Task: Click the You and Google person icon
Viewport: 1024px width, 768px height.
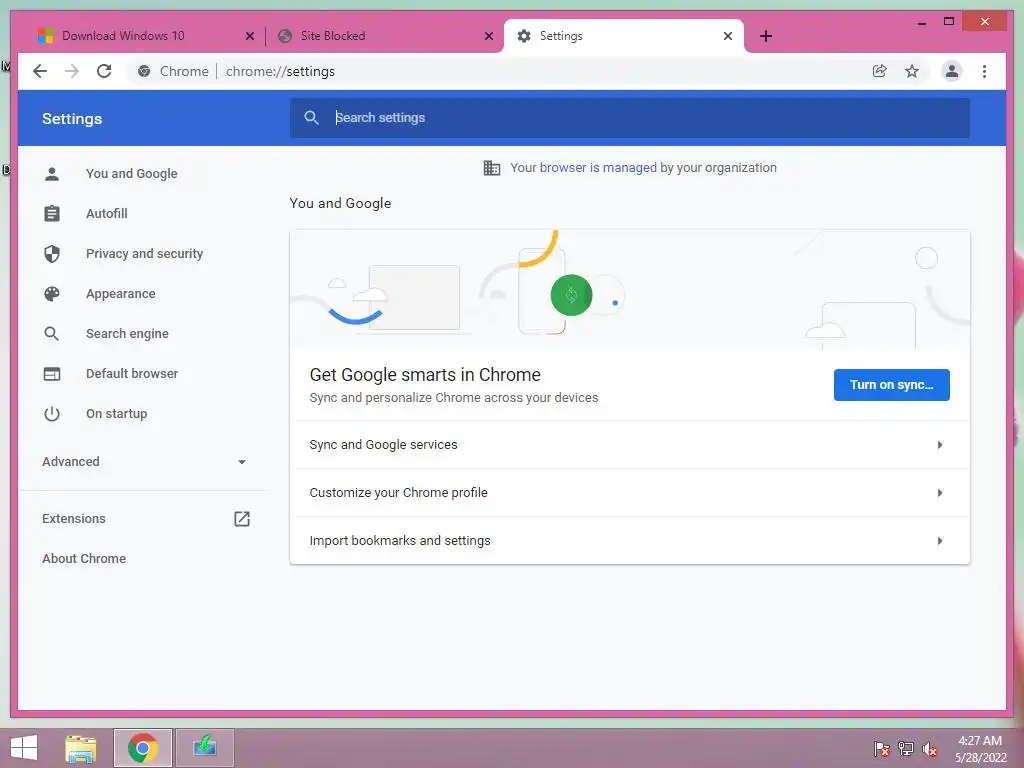Action: pos(52,174)
